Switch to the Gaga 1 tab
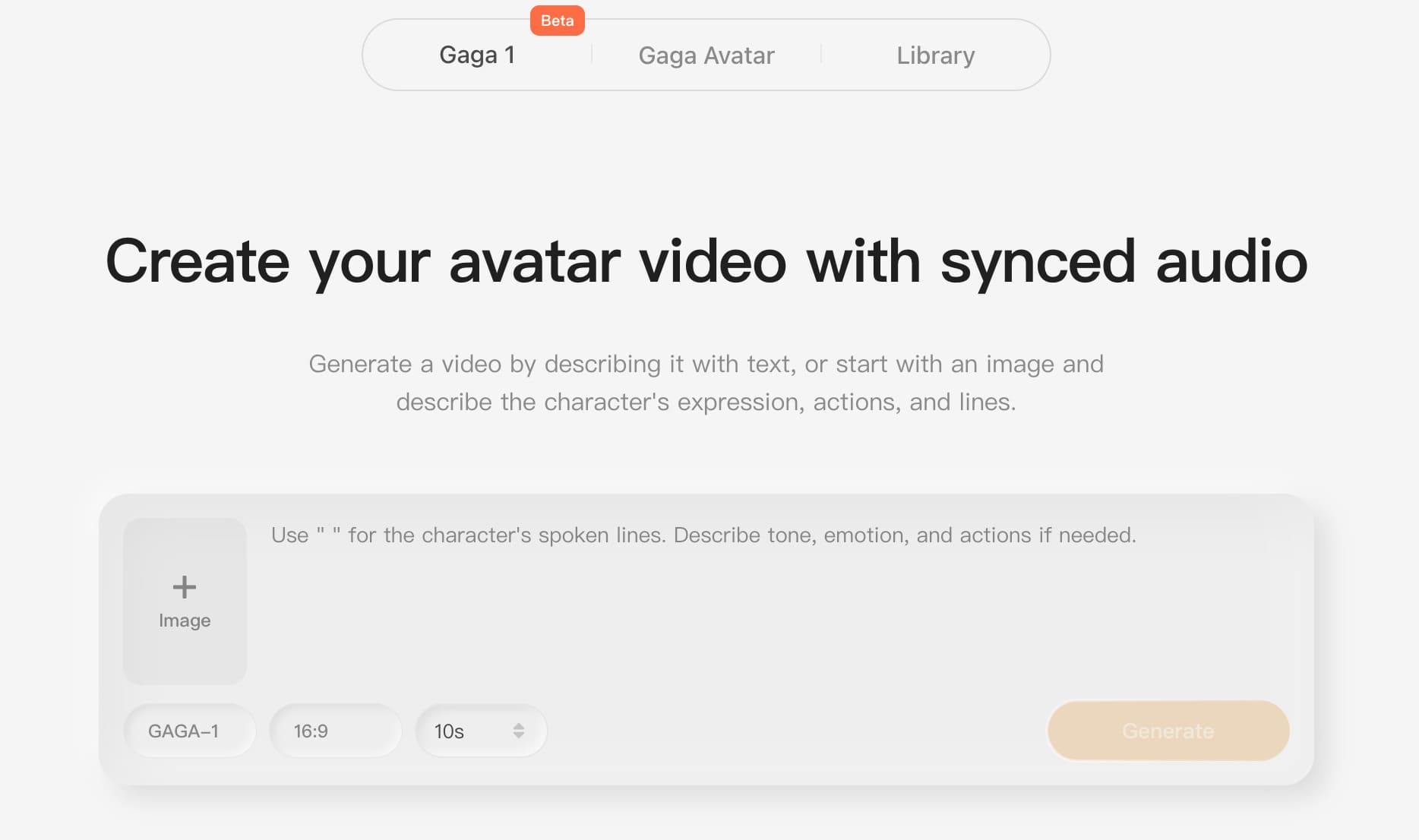The width and height of the screenshot is (1419, 840). click(x=477, y=55)
